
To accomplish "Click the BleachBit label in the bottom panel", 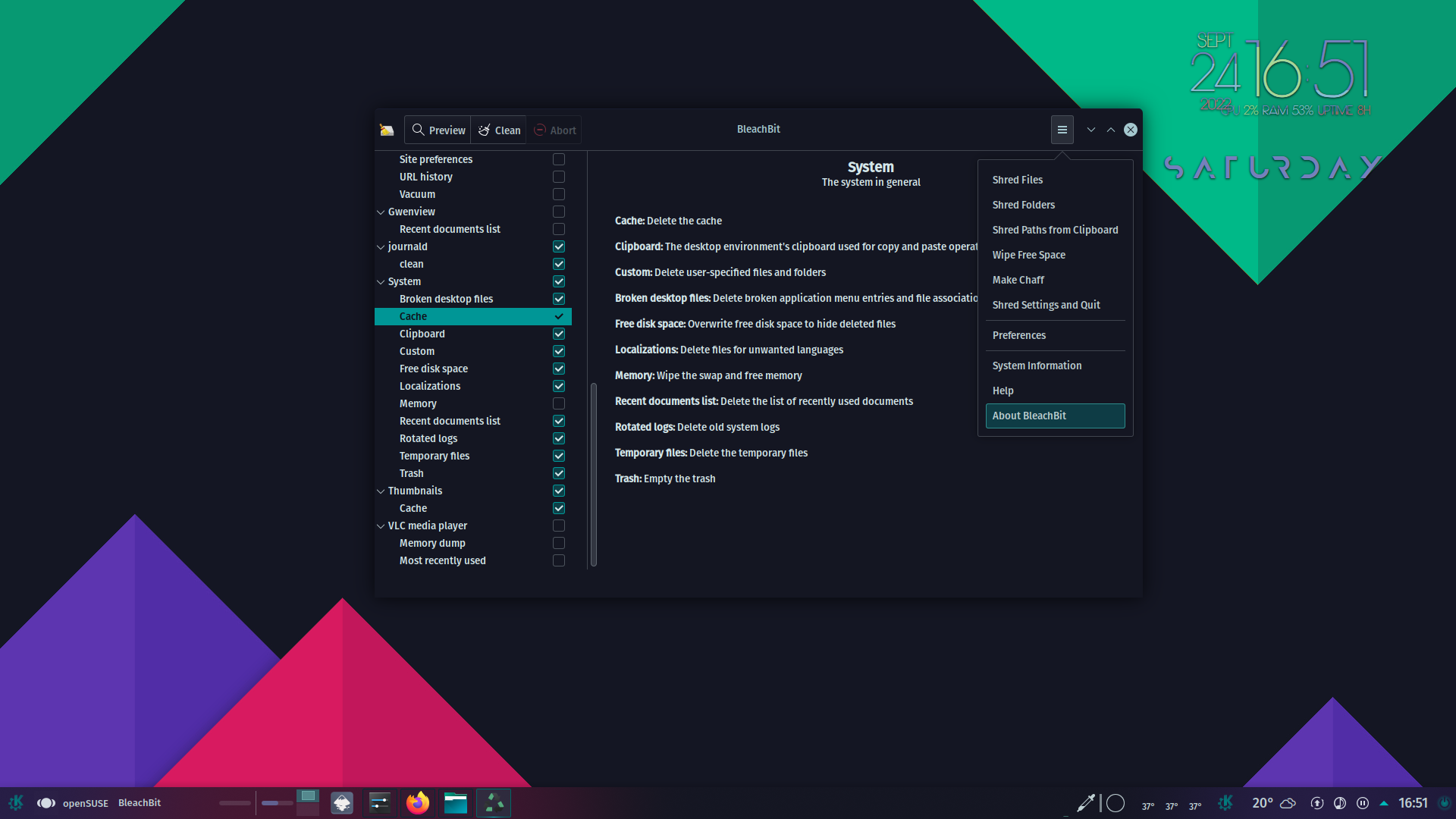I will click(140, 802).
